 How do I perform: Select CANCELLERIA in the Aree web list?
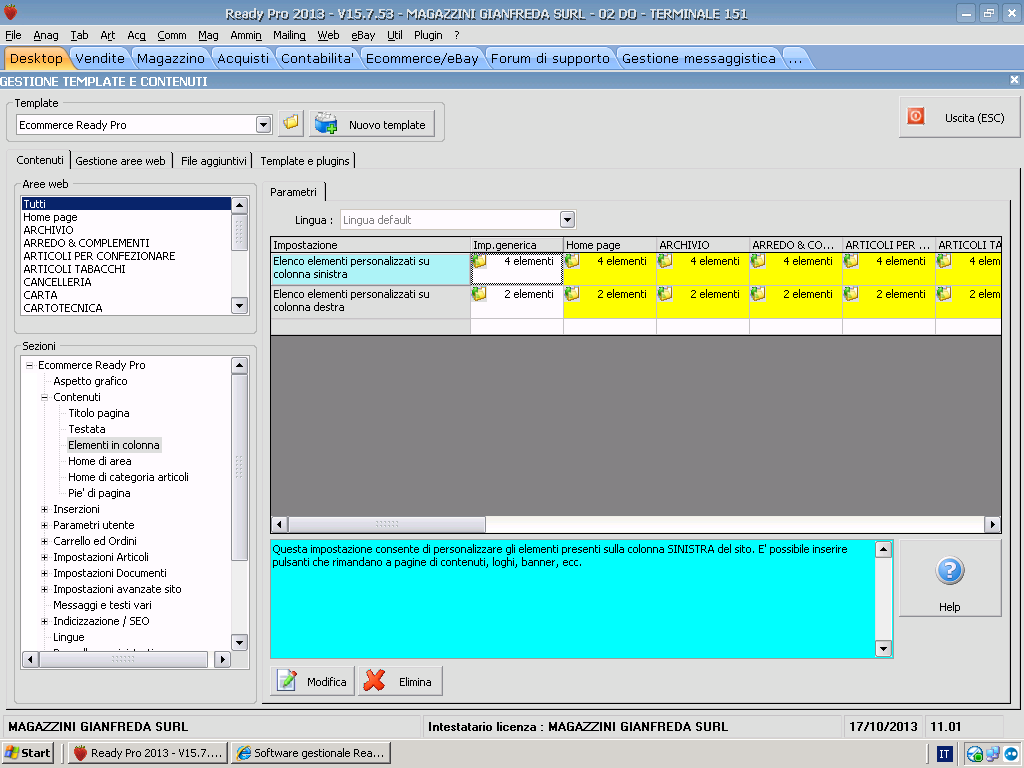point(57,282)
